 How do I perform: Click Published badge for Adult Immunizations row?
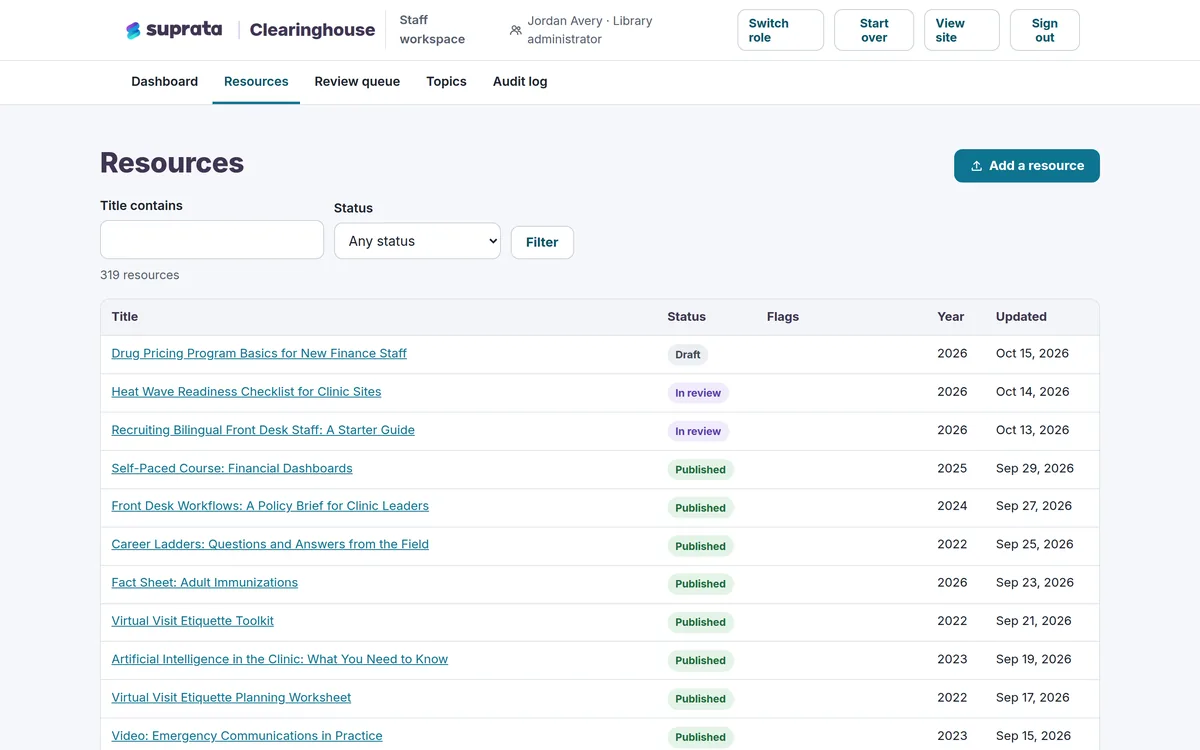coord(700,584)
